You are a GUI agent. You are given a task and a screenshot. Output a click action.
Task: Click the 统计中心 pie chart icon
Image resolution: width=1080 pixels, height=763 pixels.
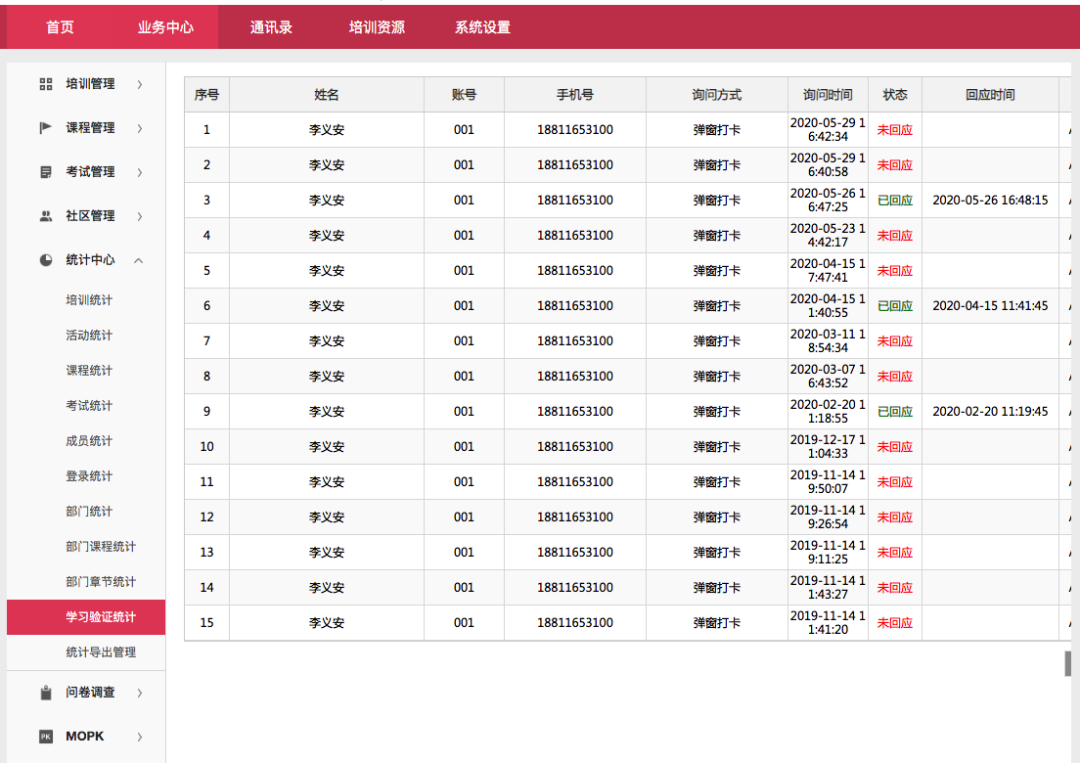pos(46,260)
